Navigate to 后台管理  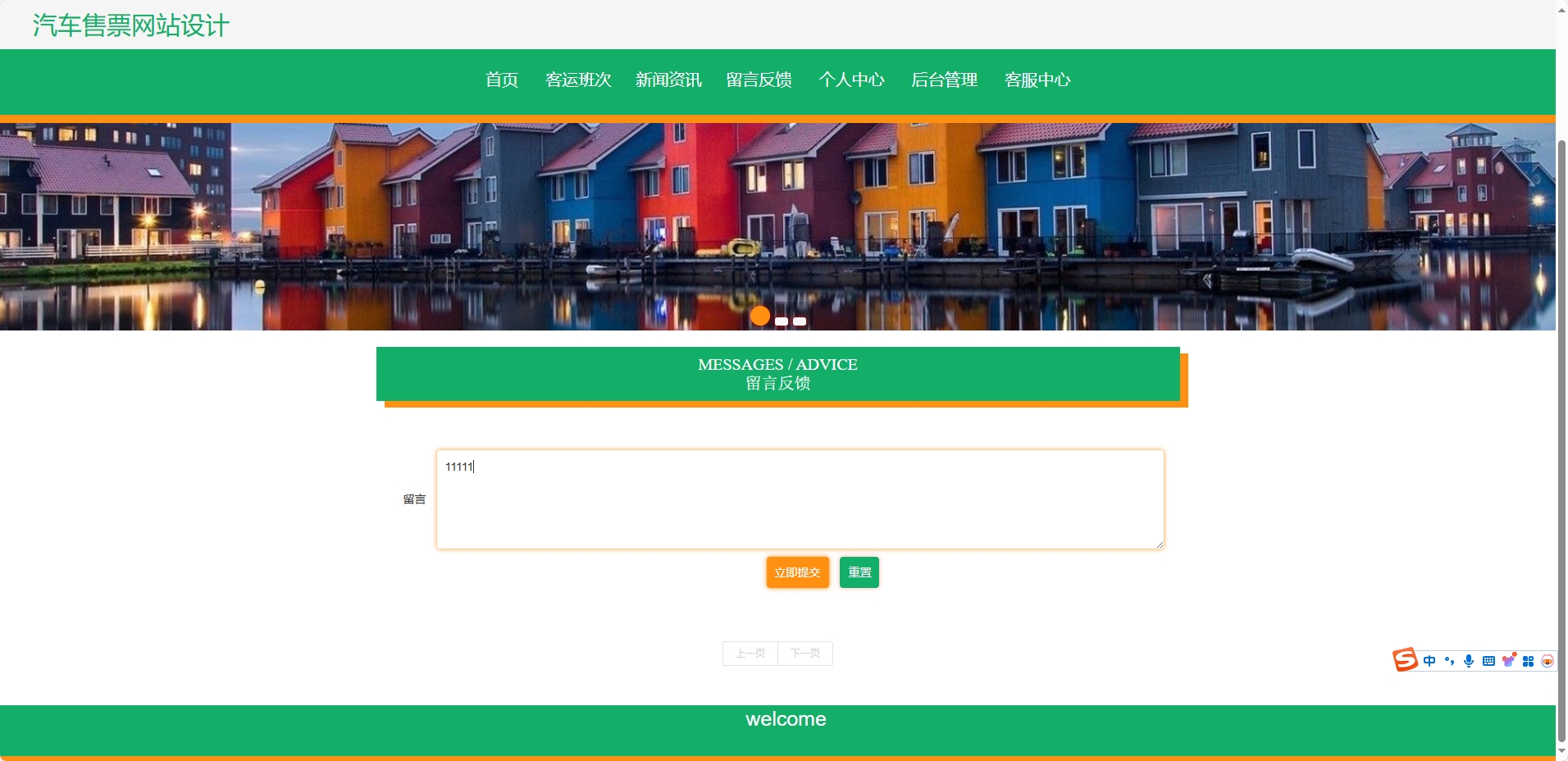click(944, 80)
